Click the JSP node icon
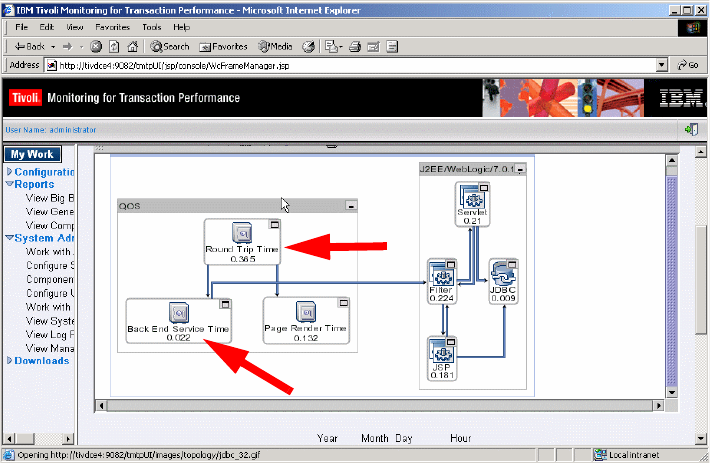The height and width of the screenshot is (463, 710). [442, 351]
